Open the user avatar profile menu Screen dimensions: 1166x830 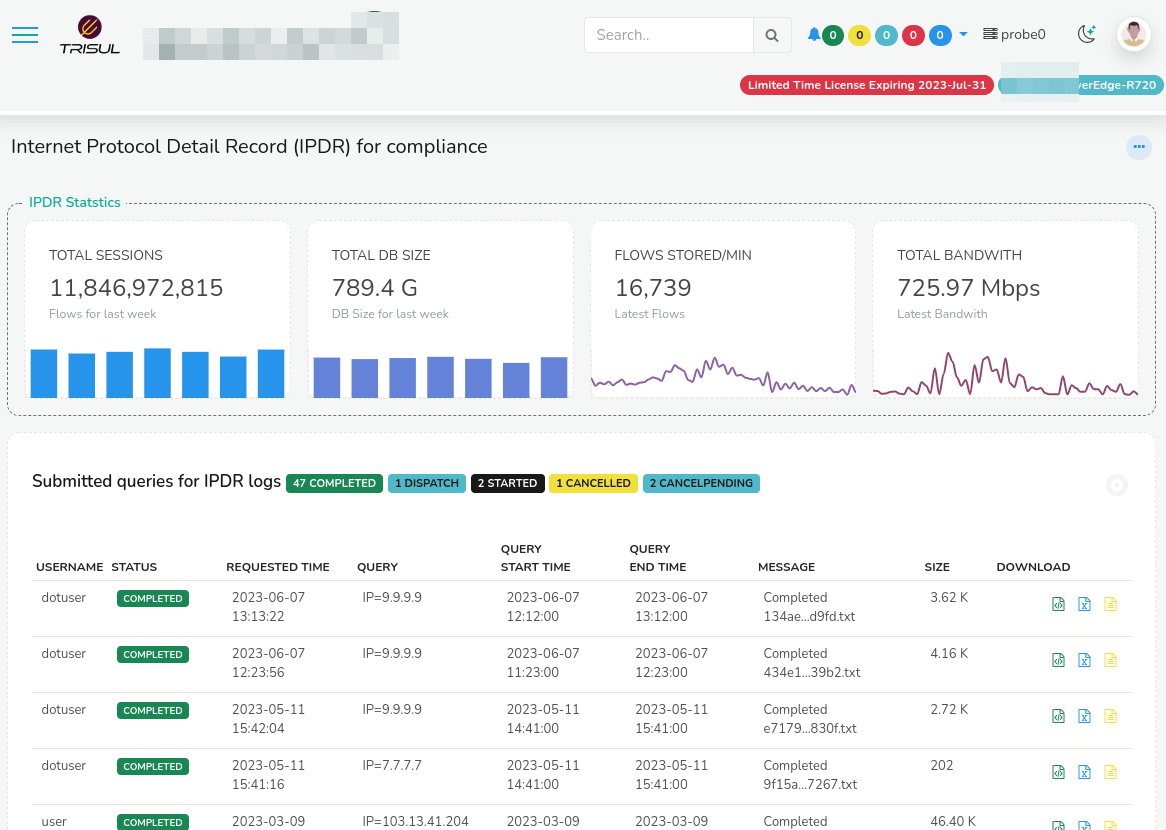[x=1133, y=34]
